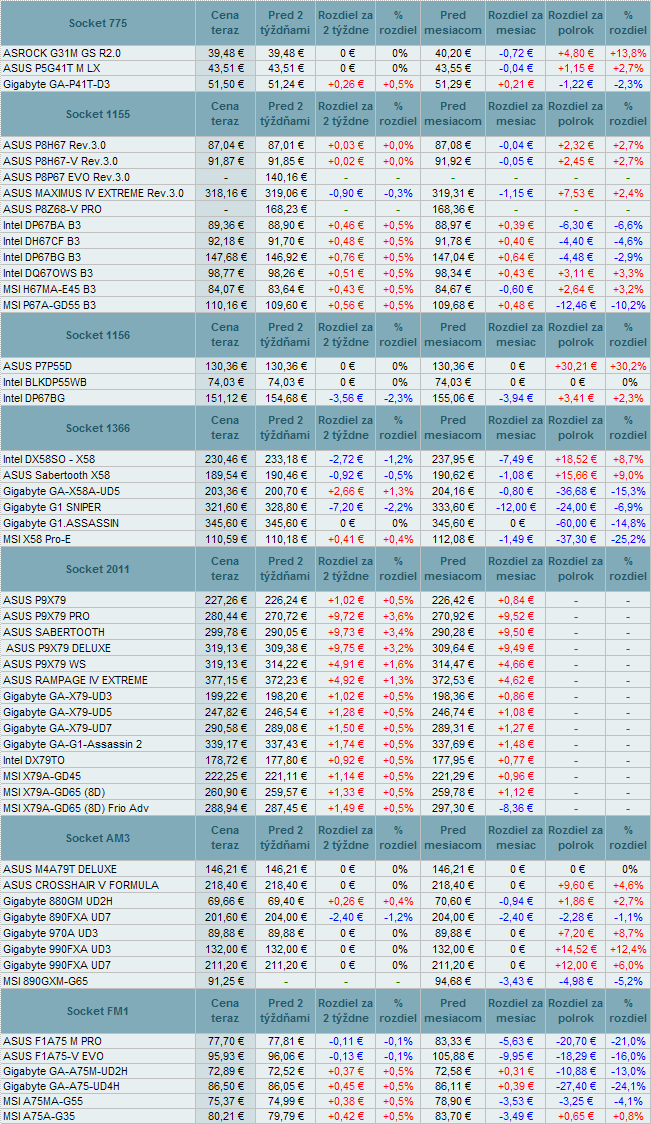Click ASUS CROSSHAIR V FORMULA name
Viewport: 651px width, 1124px height.
(x=81, y=885)
